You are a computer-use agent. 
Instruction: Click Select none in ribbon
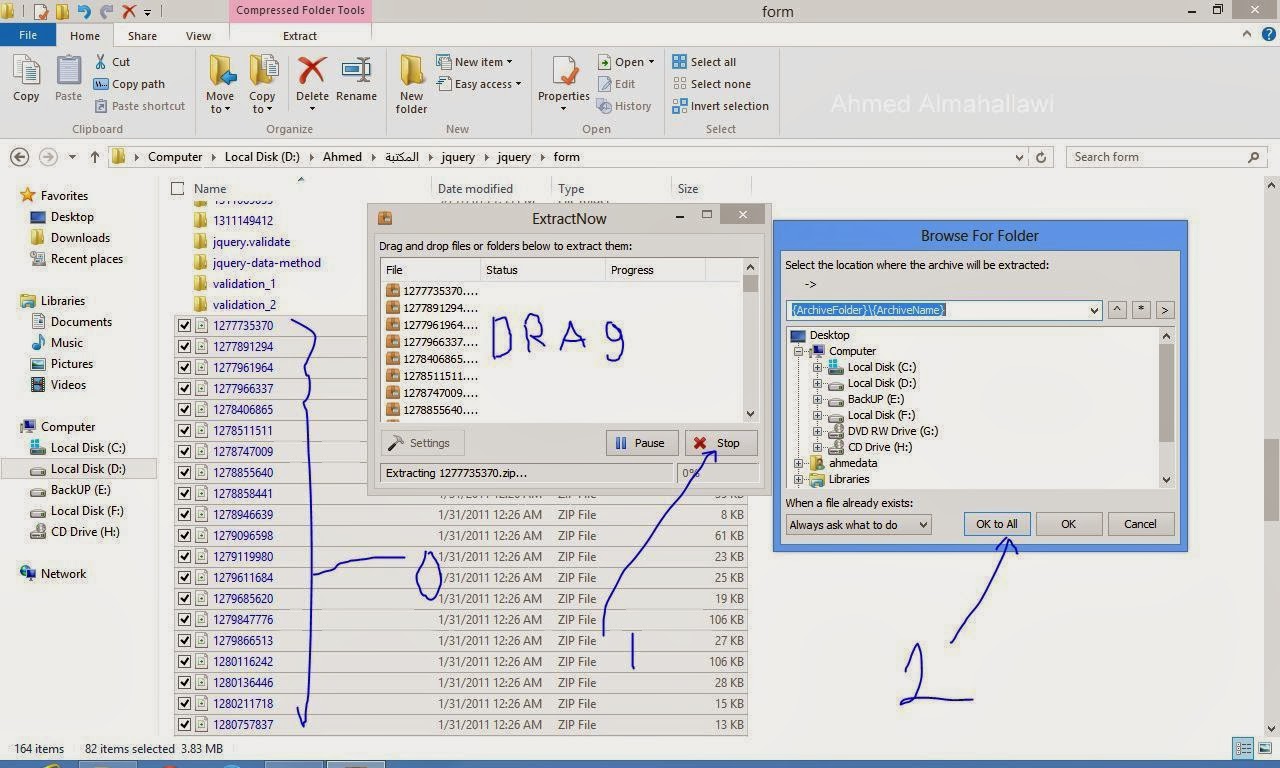pos(711,84)
